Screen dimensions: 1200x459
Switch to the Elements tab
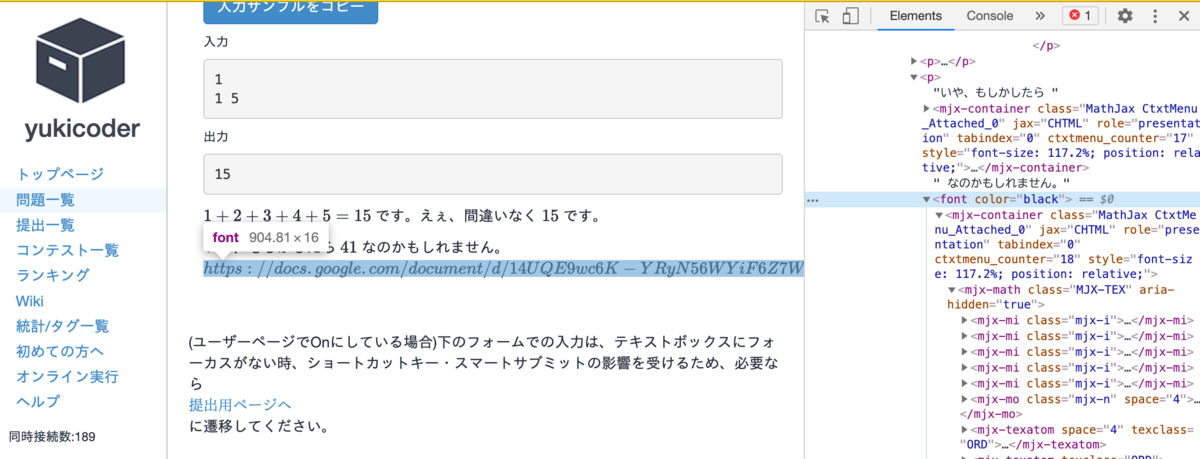pyautogui.click(x=915, y=16)
